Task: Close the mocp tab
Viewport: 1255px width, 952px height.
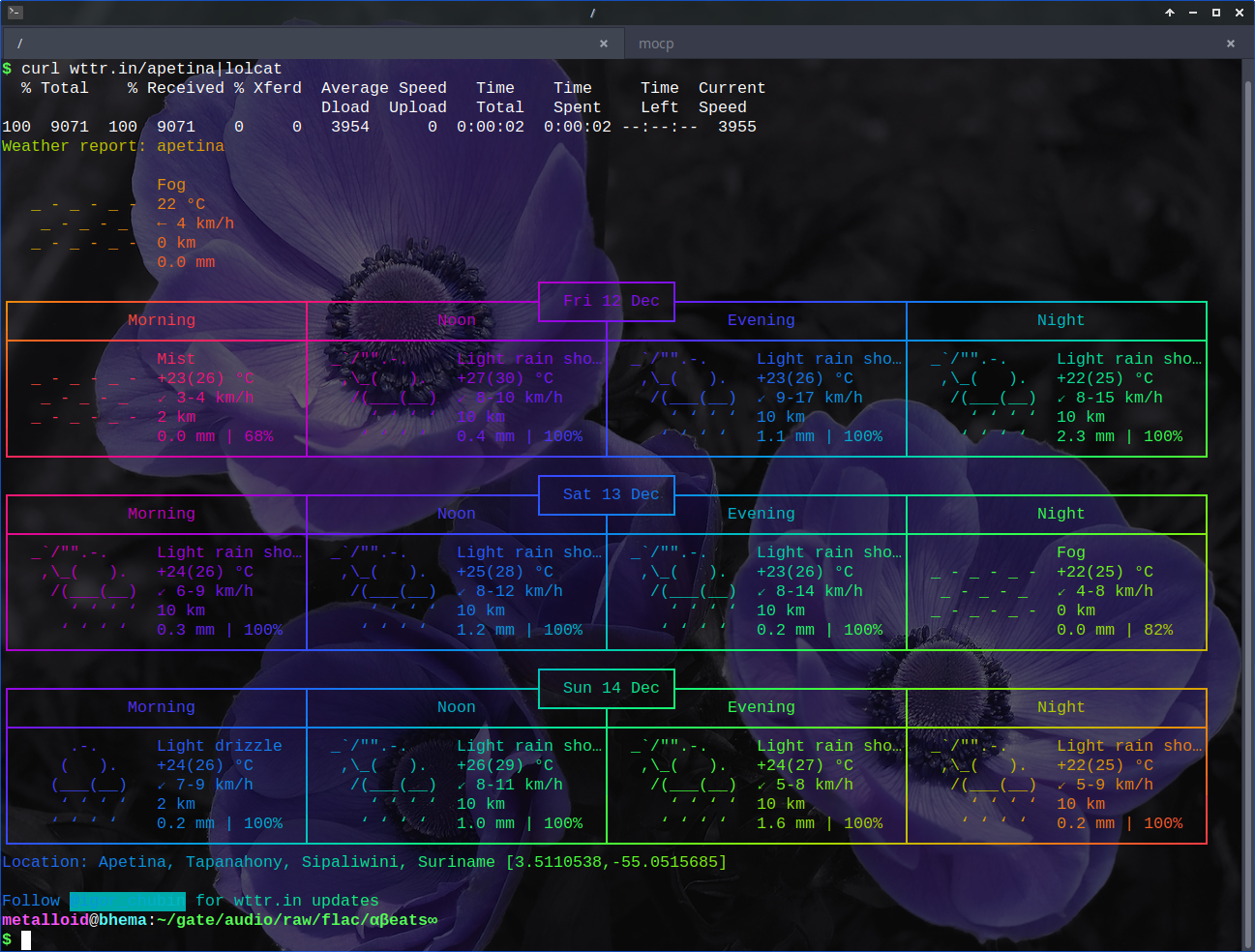Action: [x=1230, y=44]
